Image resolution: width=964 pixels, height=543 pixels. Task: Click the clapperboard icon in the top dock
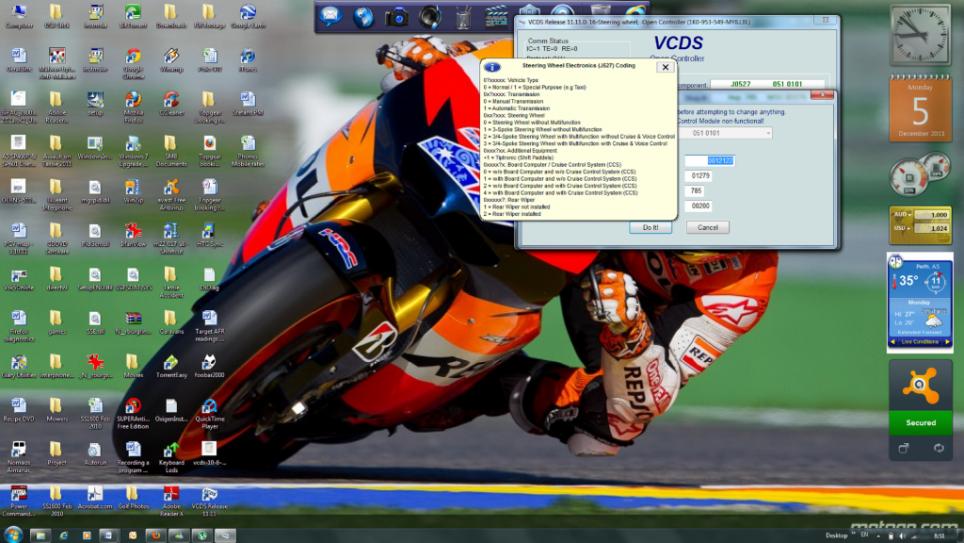click(496, 17)
